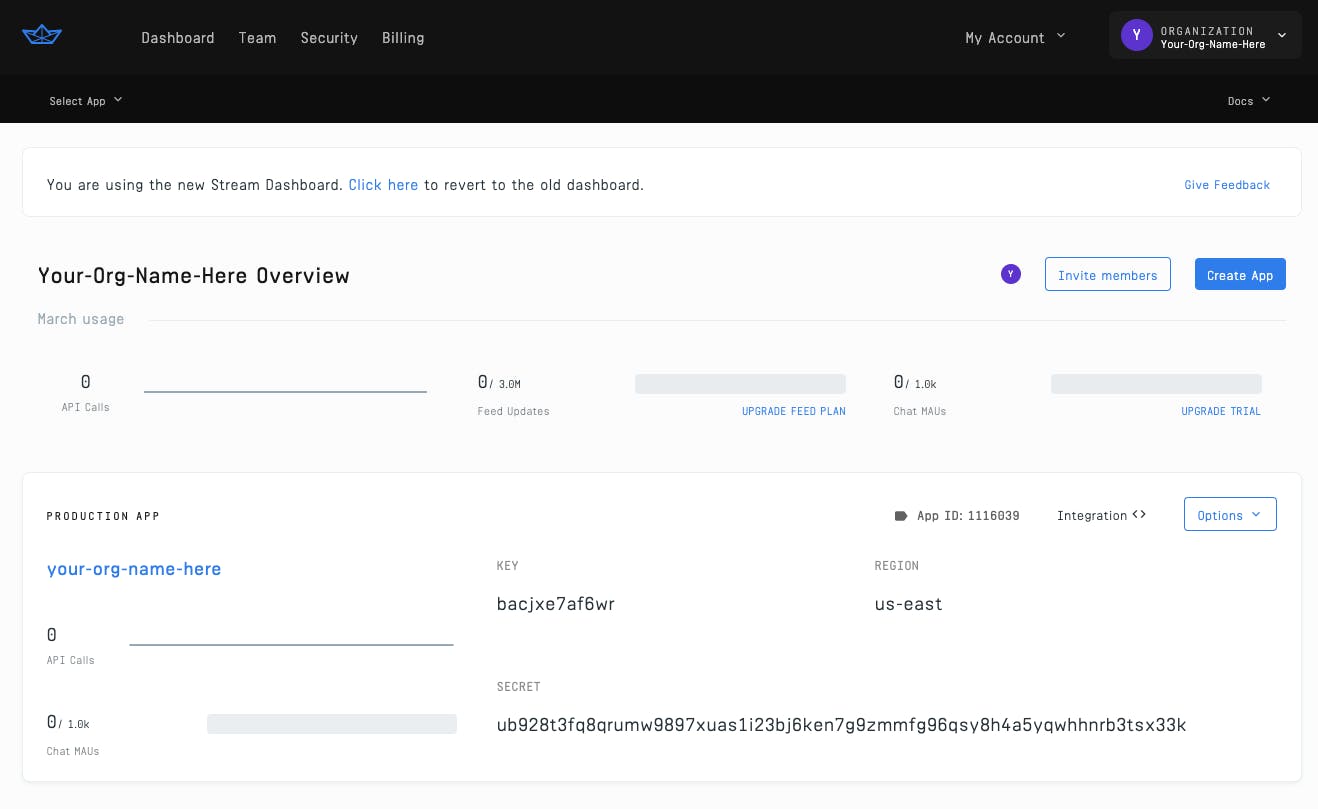This screenshot has height=809, width=1318.
Task: Click the purple Y organization avatar in header
Action: (1136, 36)
